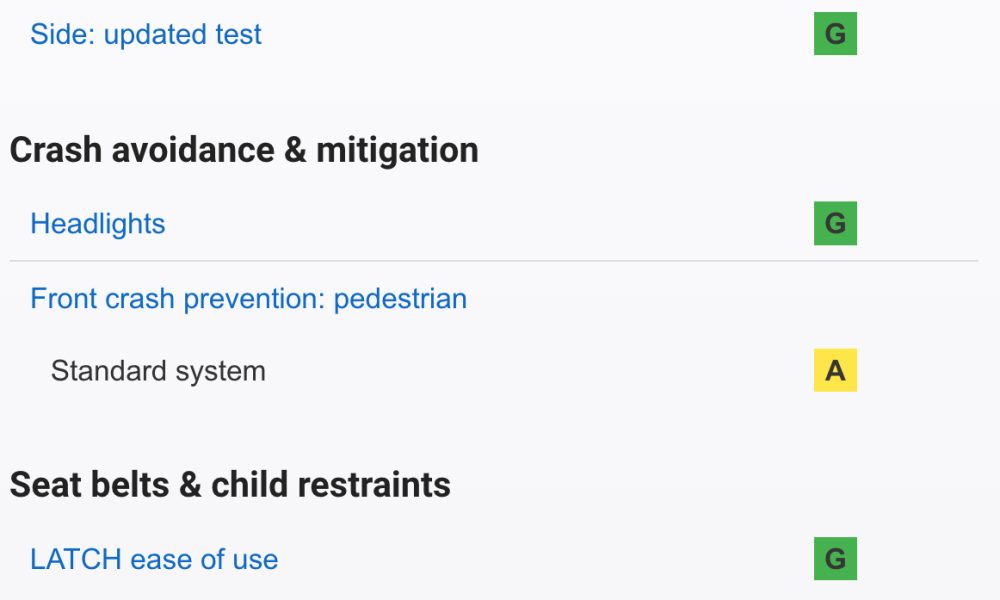Click the green G badge for Side test

pos(835,33)
